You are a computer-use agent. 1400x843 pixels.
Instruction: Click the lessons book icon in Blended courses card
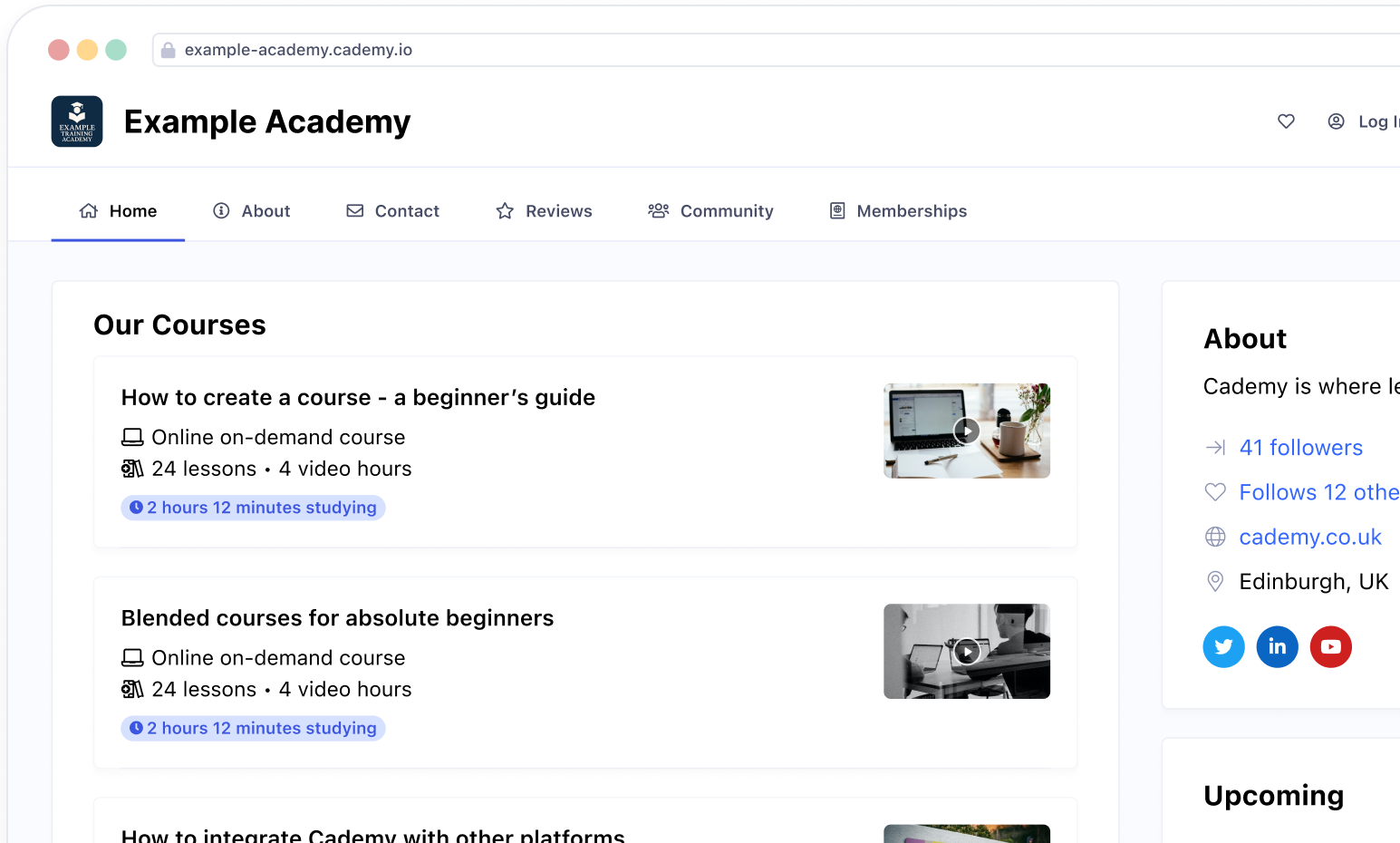coord(132,690)
